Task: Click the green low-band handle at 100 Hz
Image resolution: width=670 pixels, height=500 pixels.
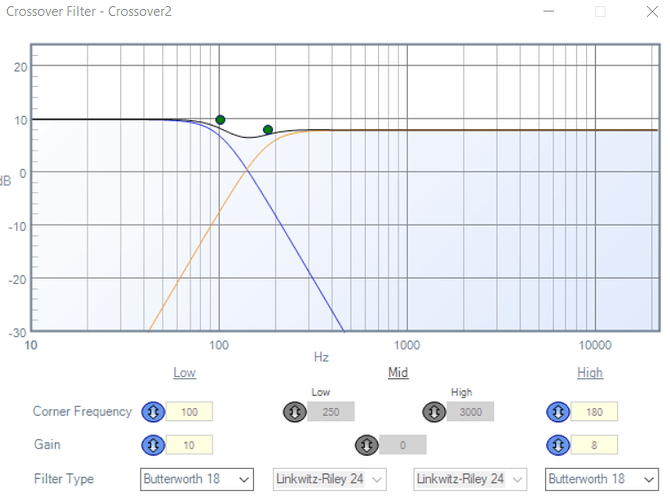Action: [x=220, y=120]
